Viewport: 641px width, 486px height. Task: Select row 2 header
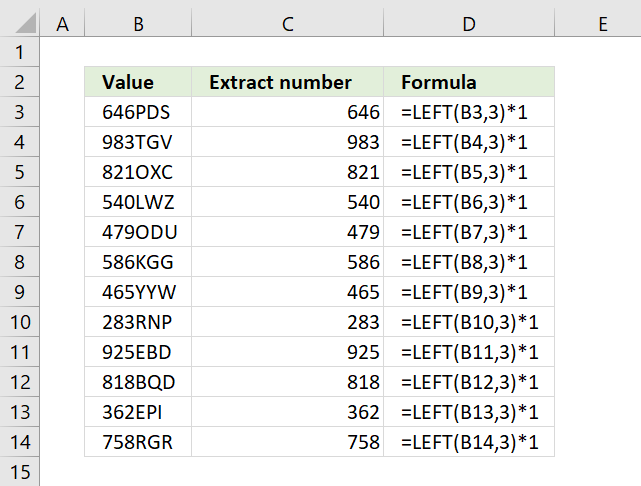click(x=19, y=82)
